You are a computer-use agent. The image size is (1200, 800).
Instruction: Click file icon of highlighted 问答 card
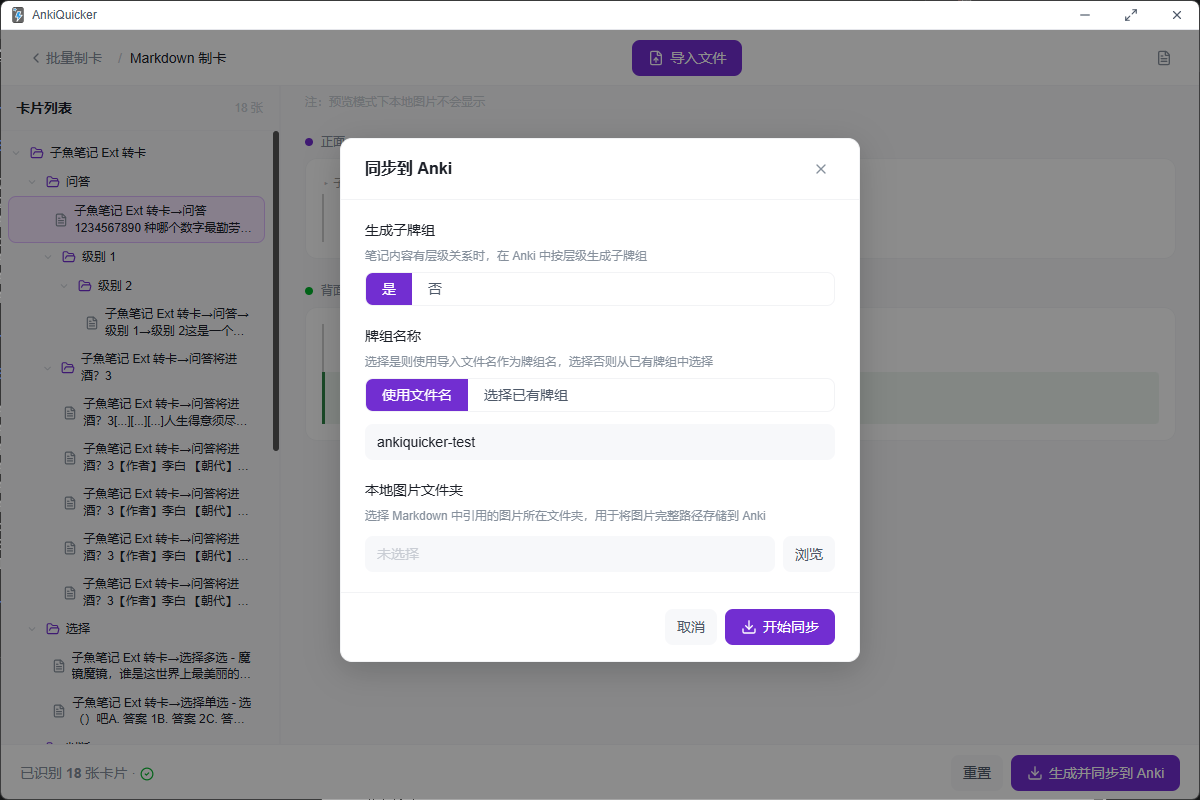click(x=62, y=219)
